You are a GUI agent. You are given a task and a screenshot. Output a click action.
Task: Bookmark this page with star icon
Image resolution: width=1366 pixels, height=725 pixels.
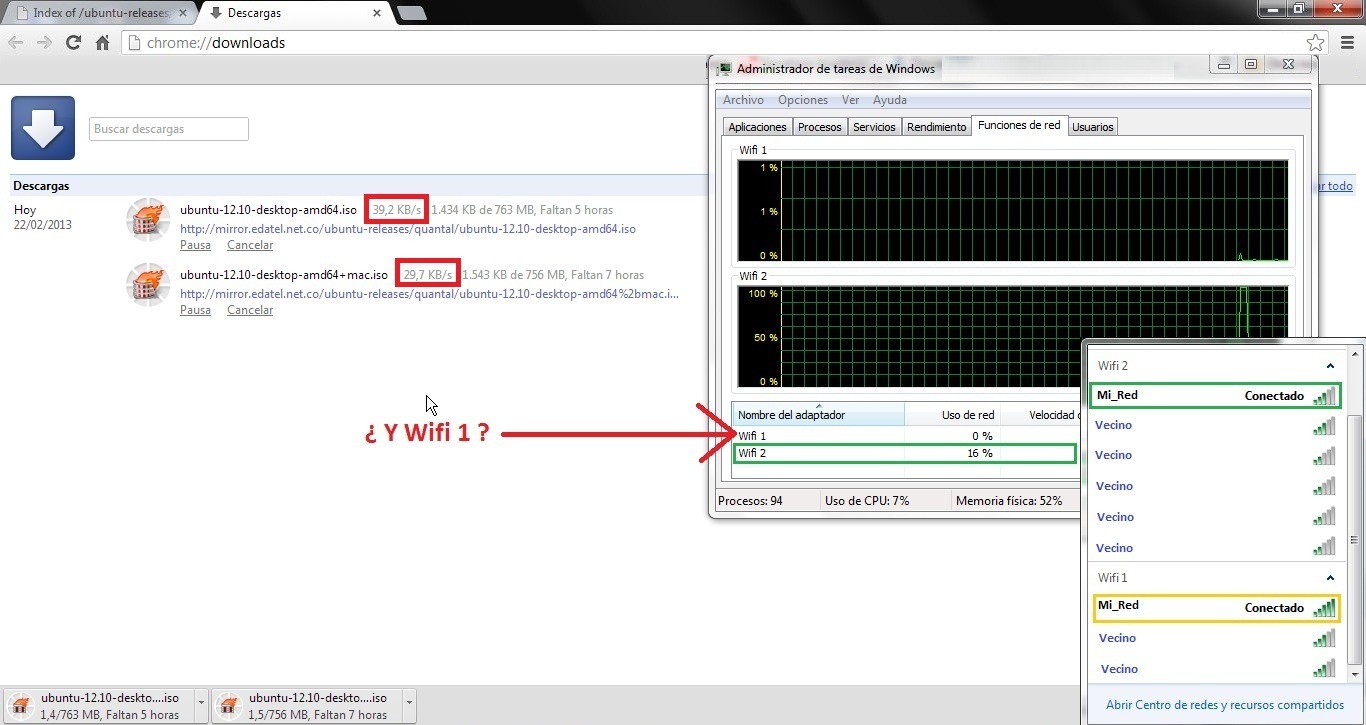point(1315,43)
